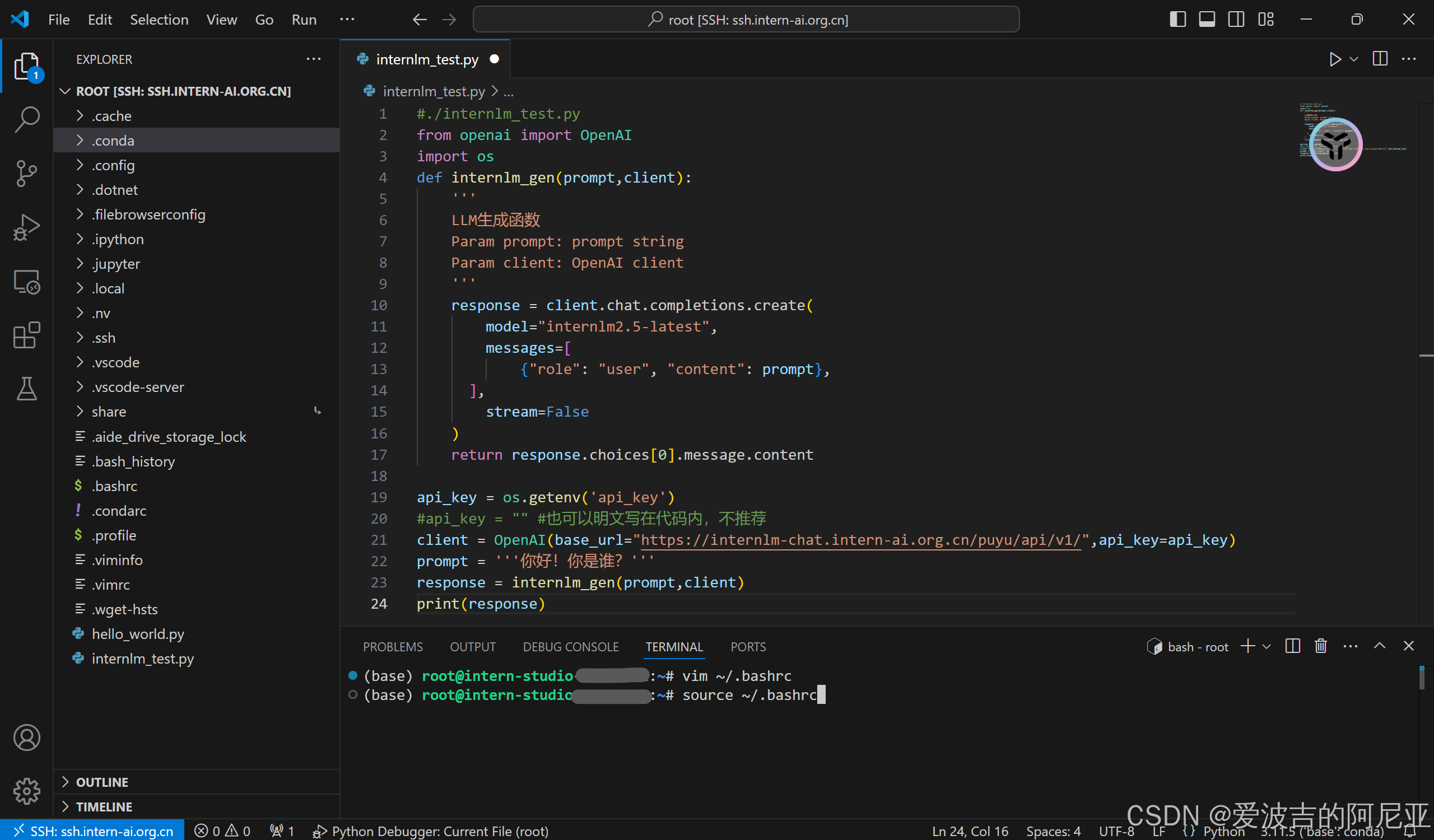The height and width of the screenshot is (840, 1434).
Task: Click the command center search box
Action: [746, 20]
